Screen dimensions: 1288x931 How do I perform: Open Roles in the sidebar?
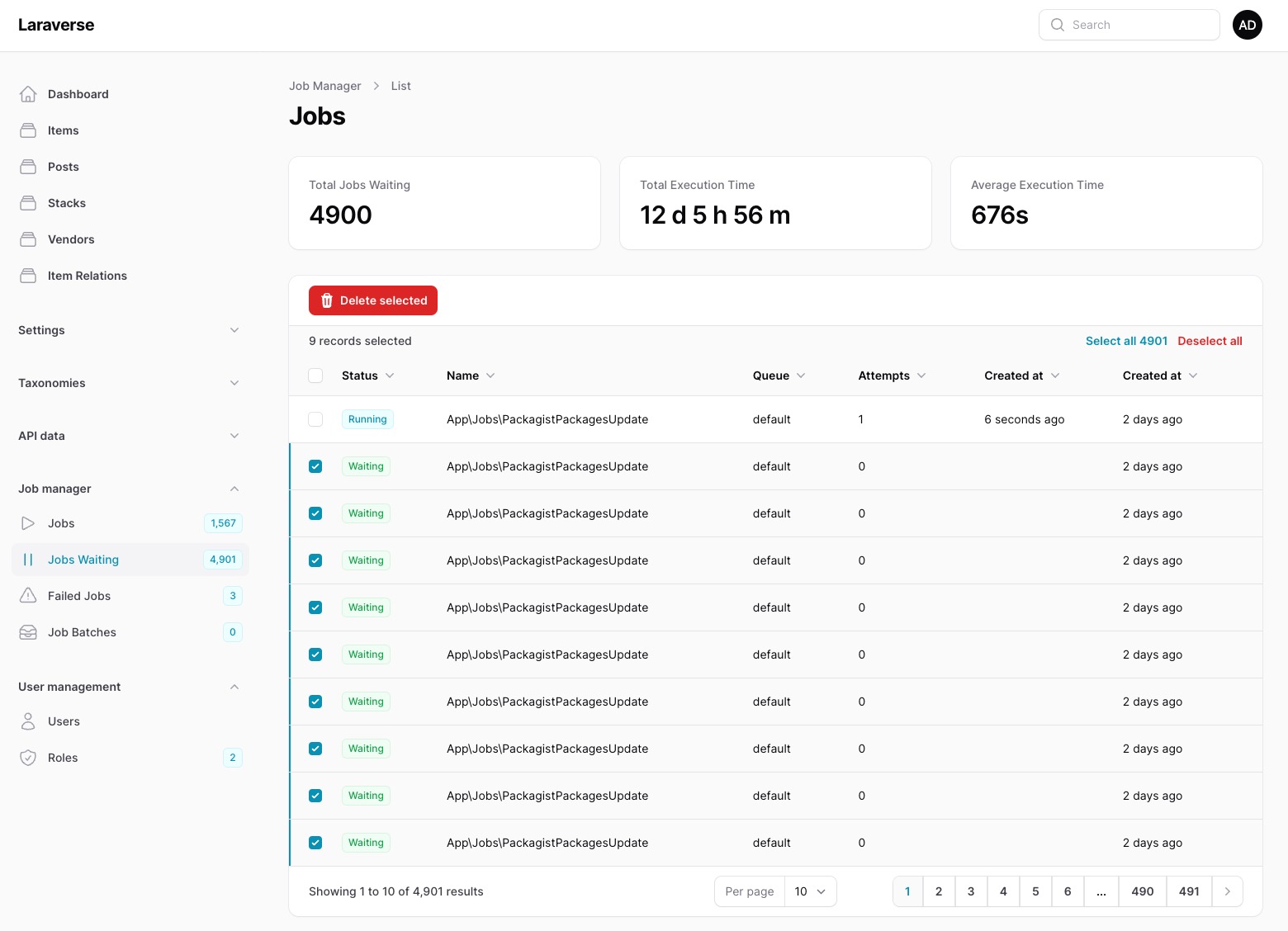coord(130,758)
